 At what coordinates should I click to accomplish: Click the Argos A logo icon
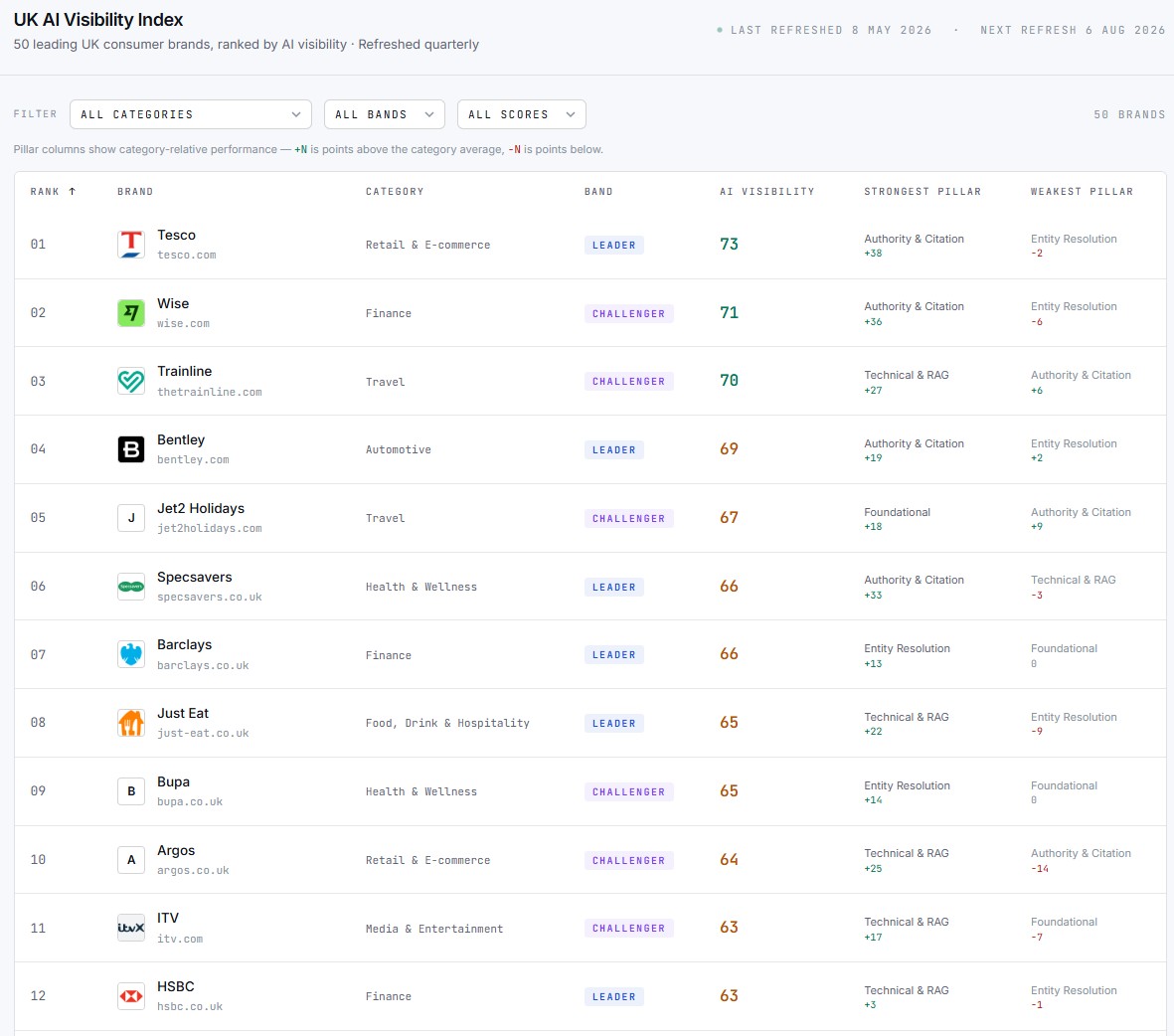pos(131,860)
